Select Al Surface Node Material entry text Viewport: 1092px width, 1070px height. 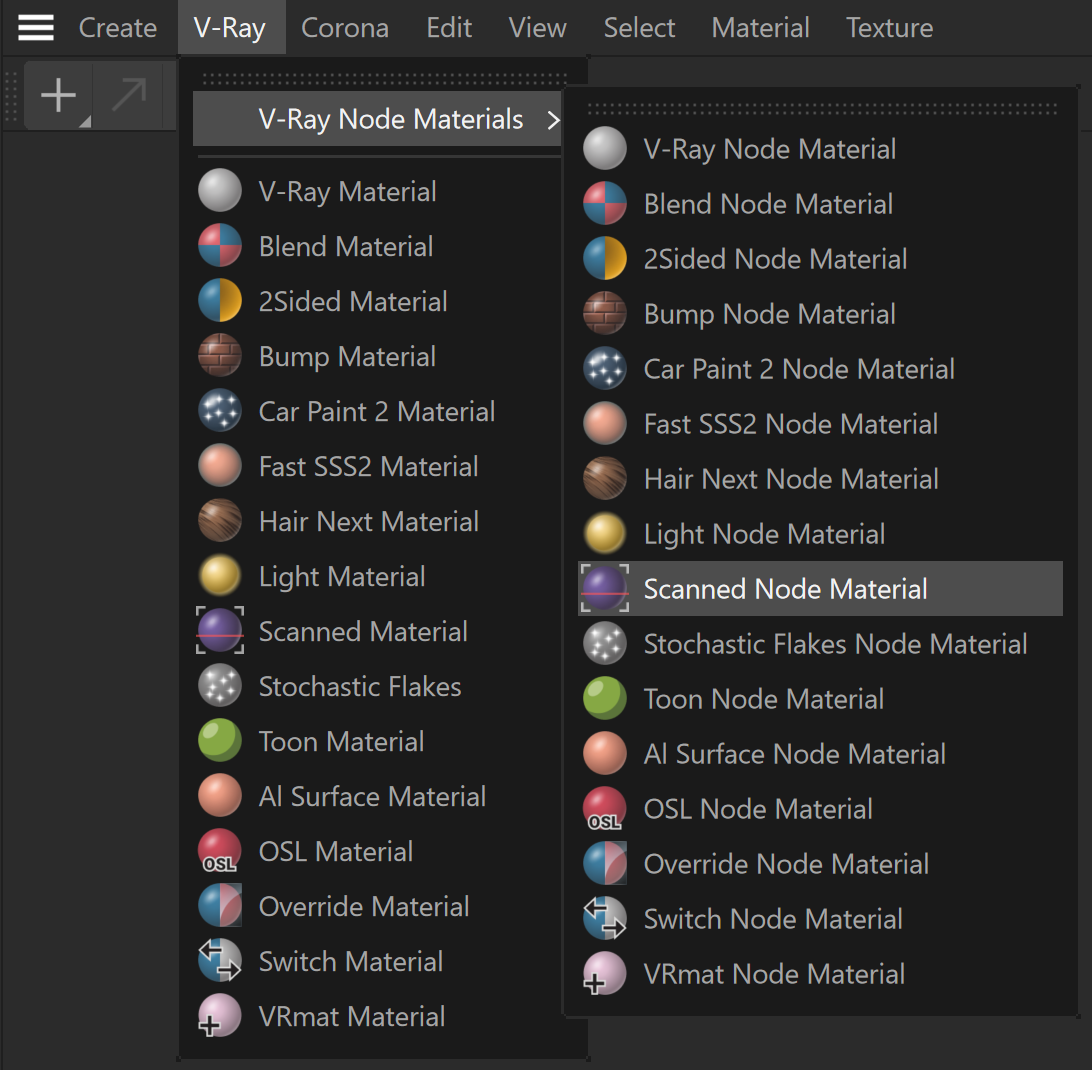[x=795, y=754]
